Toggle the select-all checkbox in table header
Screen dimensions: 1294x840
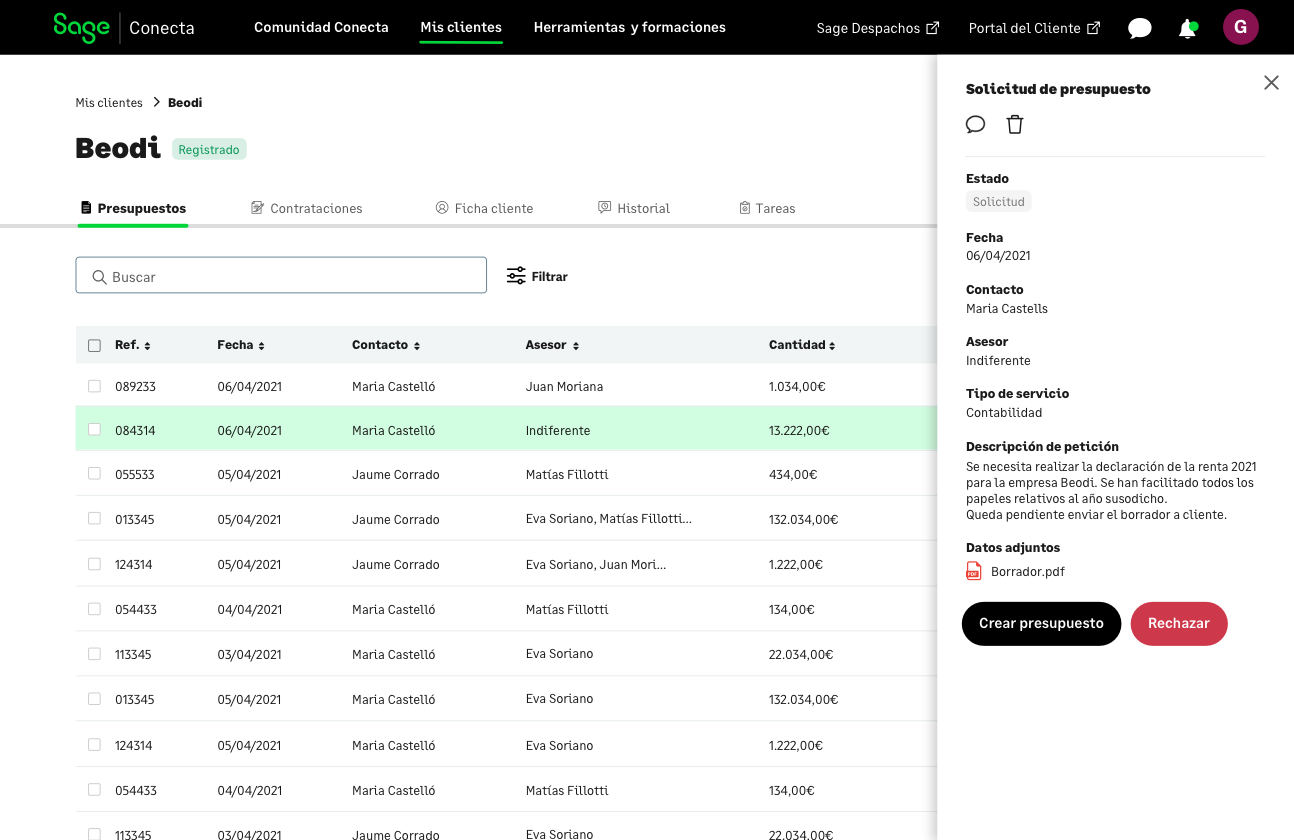coord(94,345)
